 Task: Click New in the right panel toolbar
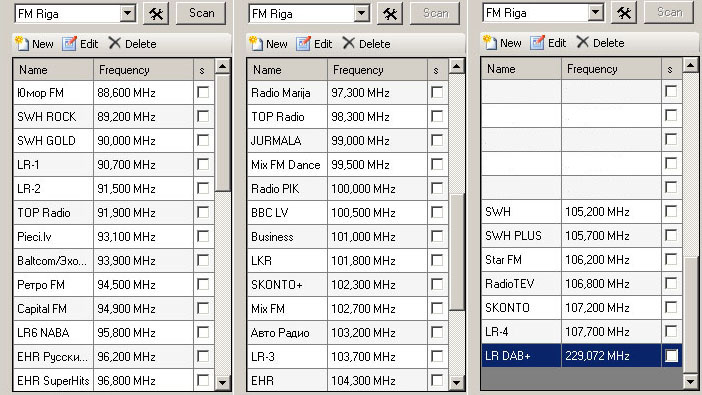[x=503, y=43]
